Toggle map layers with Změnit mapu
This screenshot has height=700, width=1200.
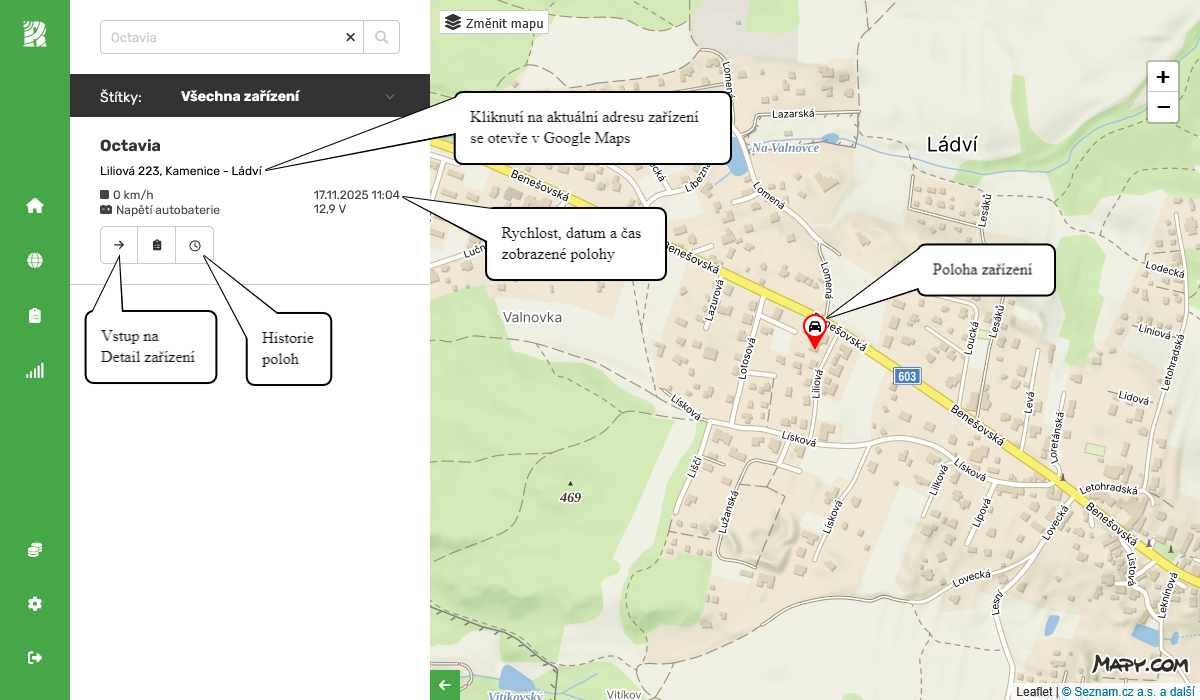click(494, 21)
